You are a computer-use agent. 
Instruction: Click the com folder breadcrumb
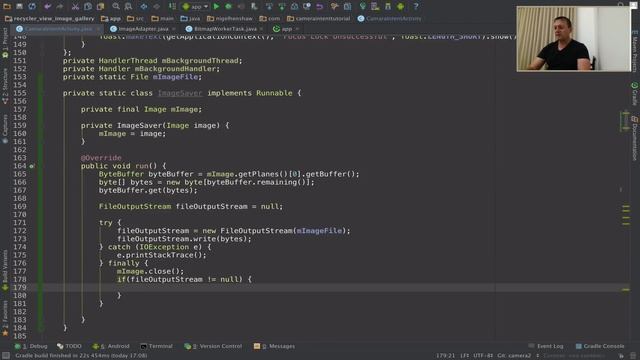[270, 18]
